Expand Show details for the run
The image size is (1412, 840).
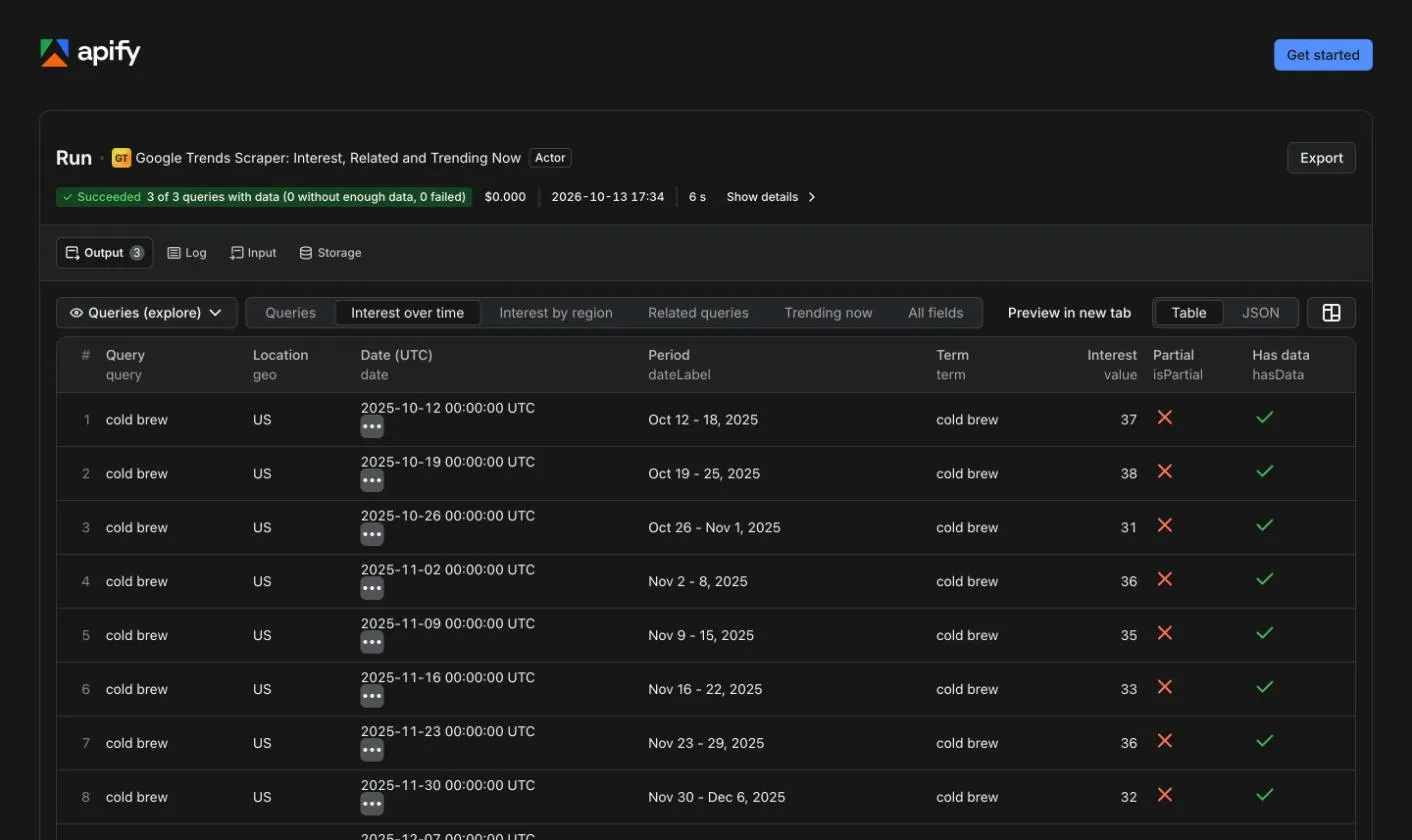[x=771, y=197]
